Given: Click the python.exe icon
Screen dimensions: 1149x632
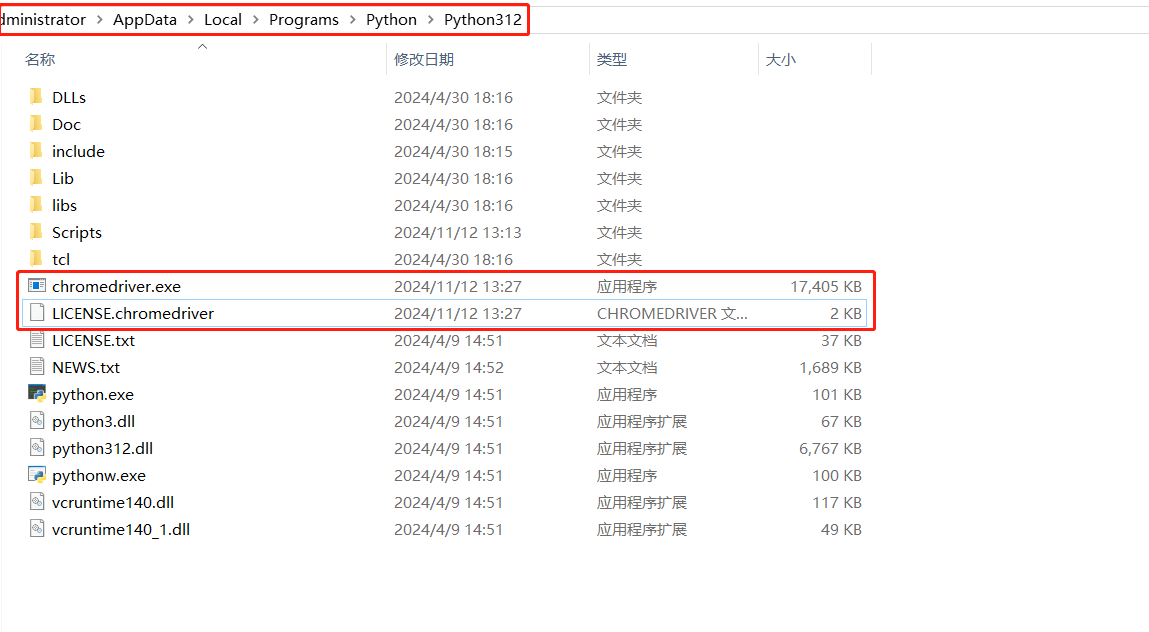Looking at the screenshot, I should (x=37, y=394).
